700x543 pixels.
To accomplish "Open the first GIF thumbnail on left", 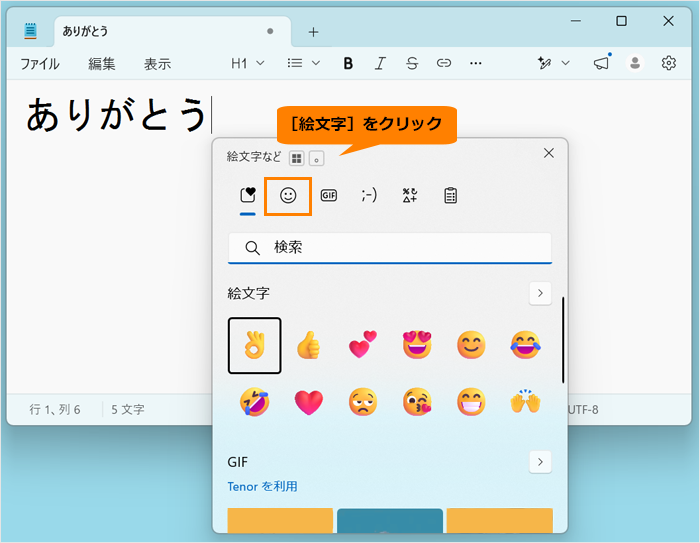I will point(280,521).
